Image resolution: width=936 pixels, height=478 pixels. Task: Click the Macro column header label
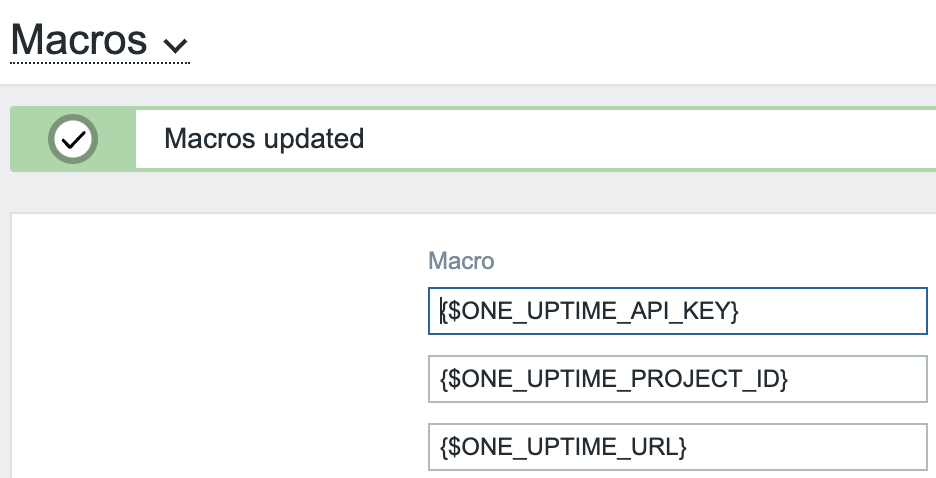coord(461,261)
